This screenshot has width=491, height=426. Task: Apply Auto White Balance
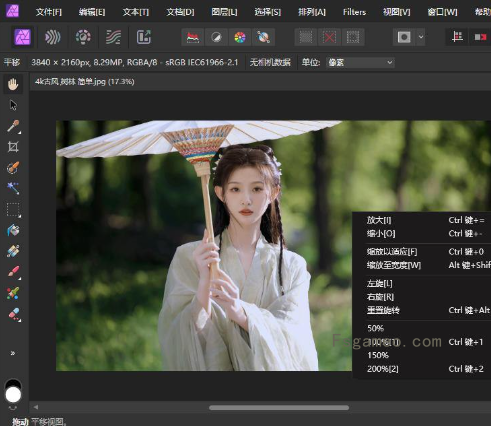coord(263,37)
